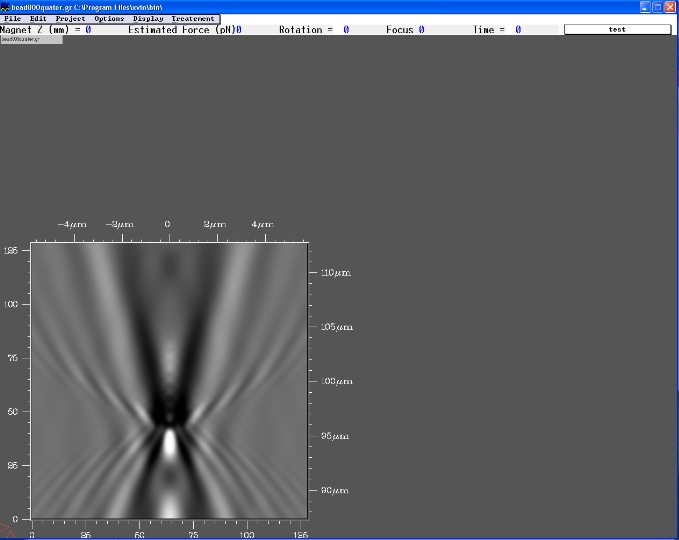Click the Estimated Force value
The image size is (679, 540).
pyautogui.click(x=239, y=30)
